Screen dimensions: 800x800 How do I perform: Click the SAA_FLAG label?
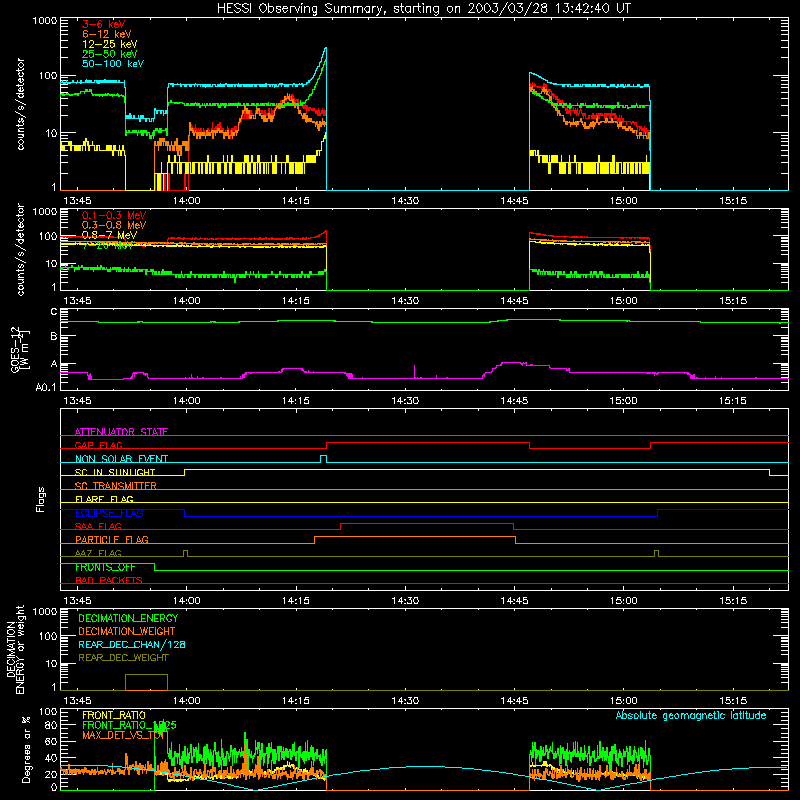(98, 526)
